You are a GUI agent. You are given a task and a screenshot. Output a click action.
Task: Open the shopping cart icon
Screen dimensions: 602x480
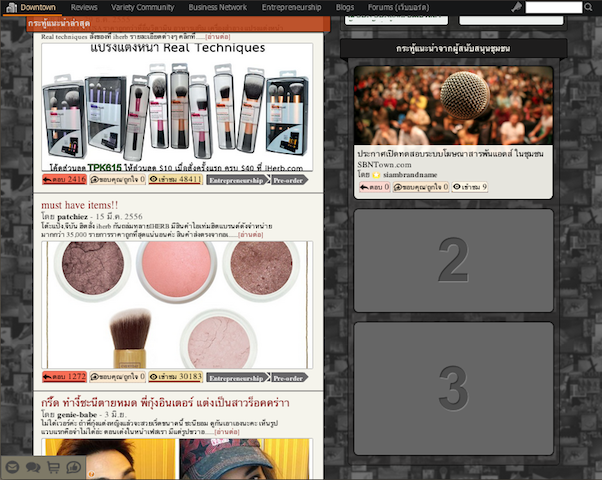pos(53,466)
